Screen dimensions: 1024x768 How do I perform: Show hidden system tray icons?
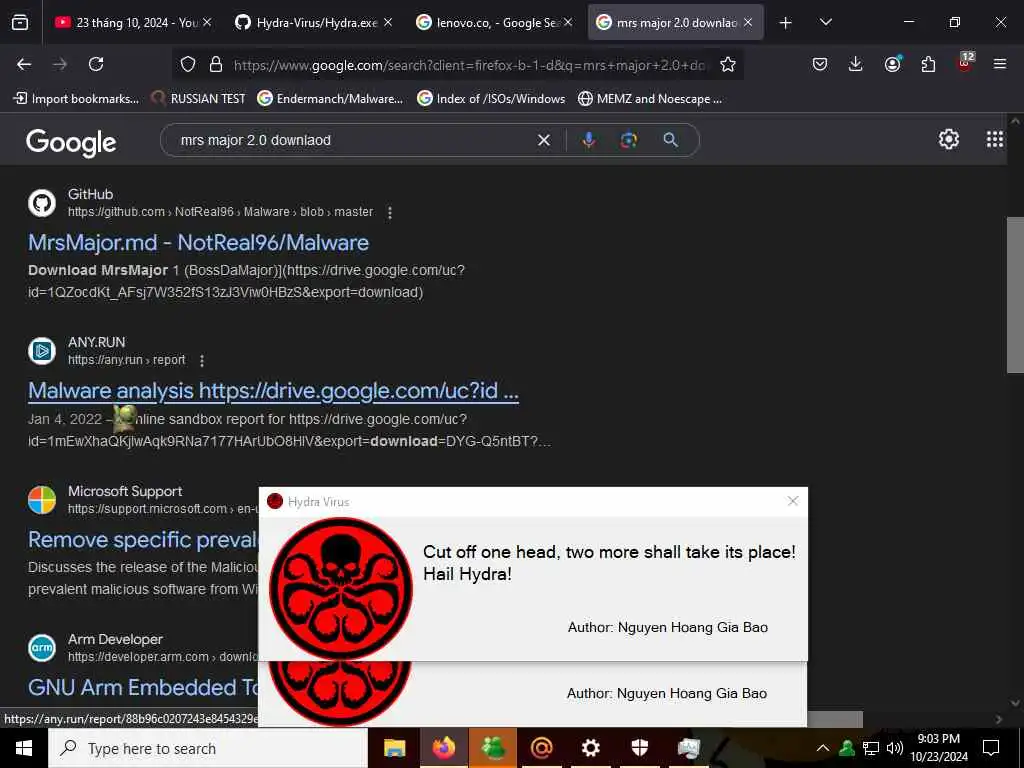click(823, 748)
